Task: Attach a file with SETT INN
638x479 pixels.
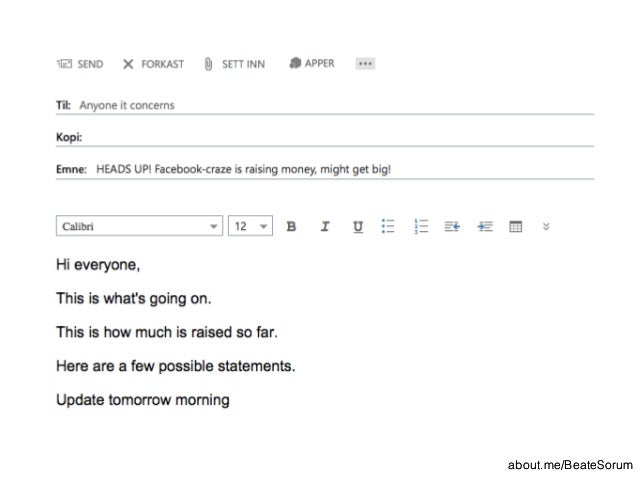Action: (234, 64)
